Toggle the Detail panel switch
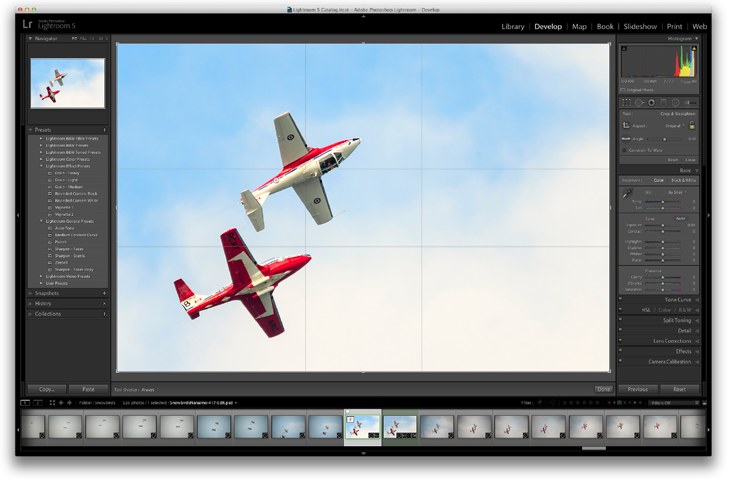Screen dimensions: 731x483 tap(621, 331)
